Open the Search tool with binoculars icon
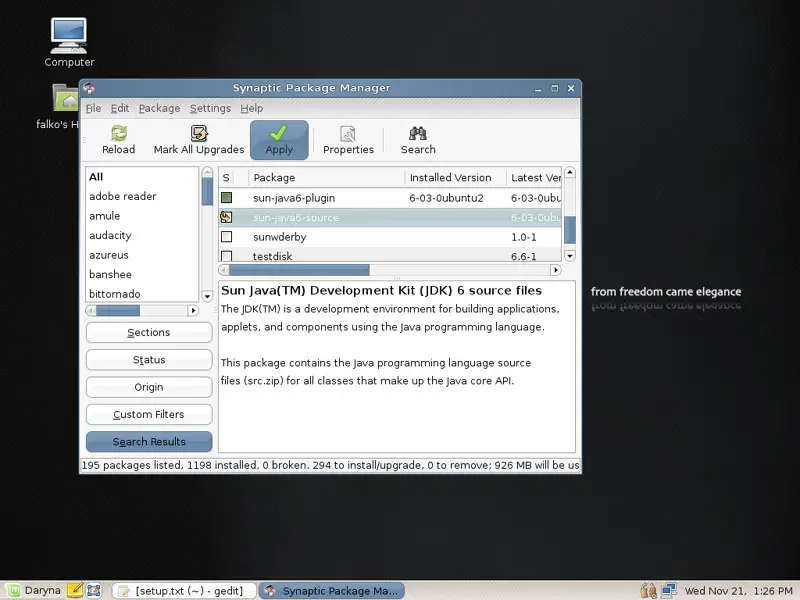The width and height of the screenshot is (800, 600). (418, 140)
